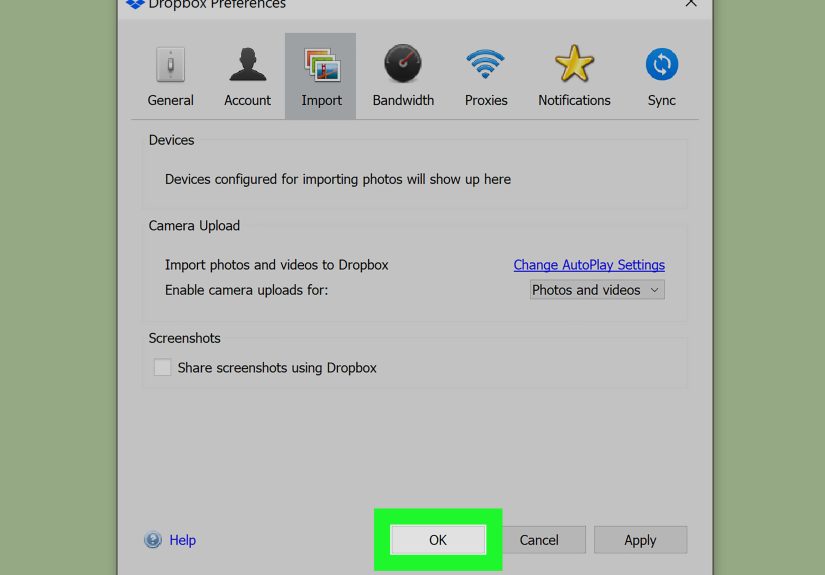Open the General preferences tab
This screenshot has height=575, width=825.
coord(170,77)
